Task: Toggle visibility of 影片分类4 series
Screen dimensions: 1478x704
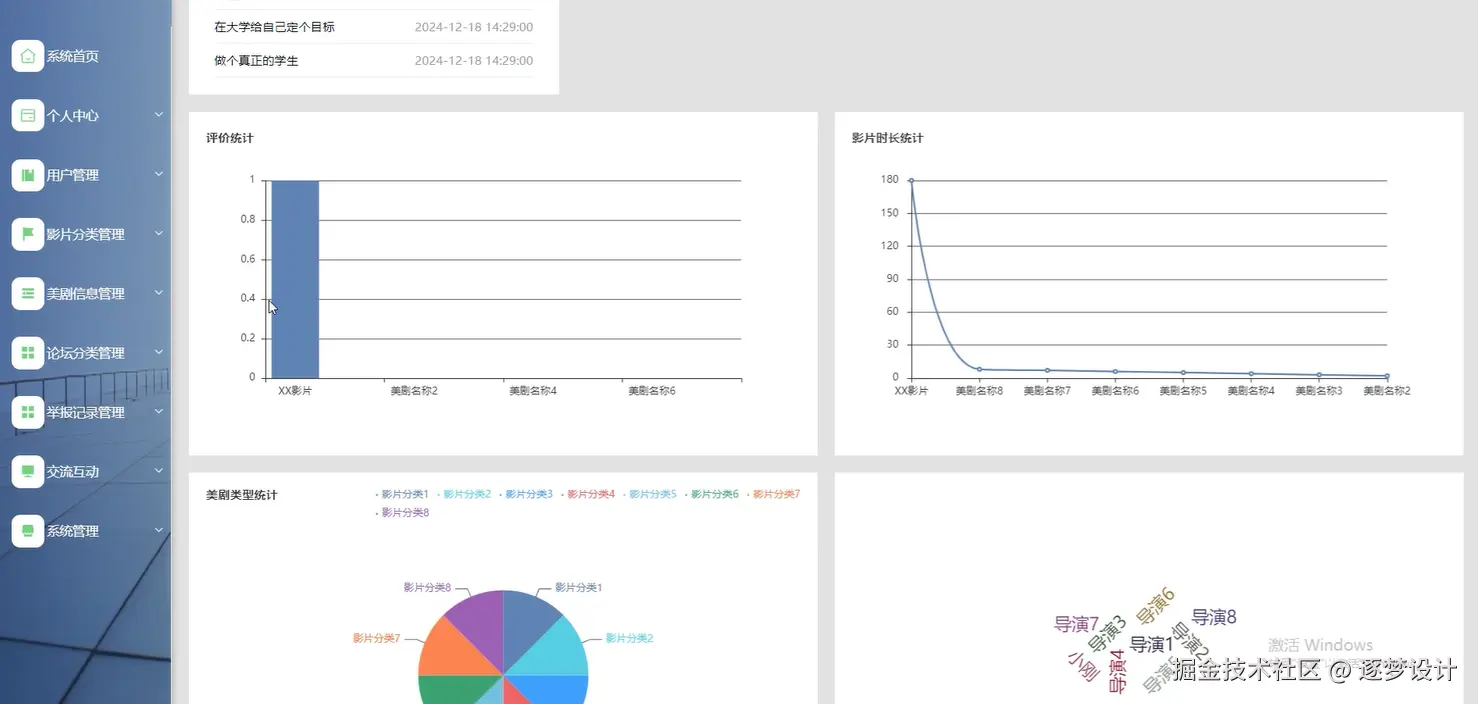Action: tap(588, 493)
